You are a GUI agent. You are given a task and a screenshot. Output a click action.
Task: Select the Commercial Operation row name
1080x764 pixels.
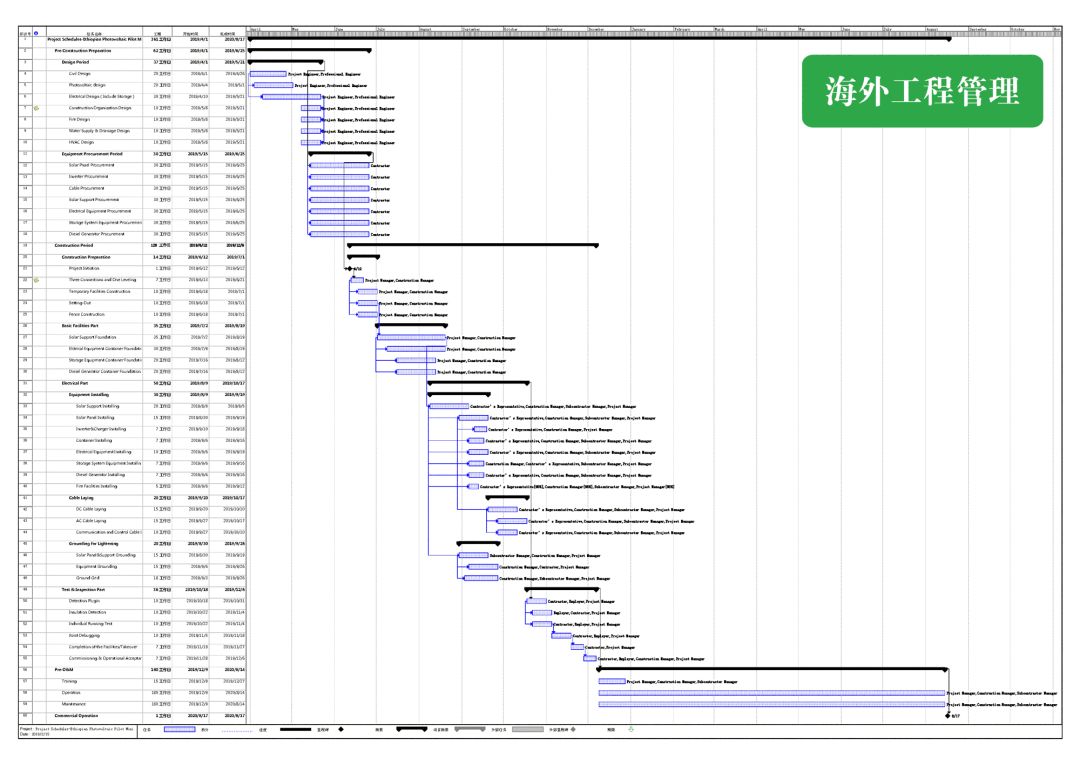pyautogui.click(x=76, y=716)
